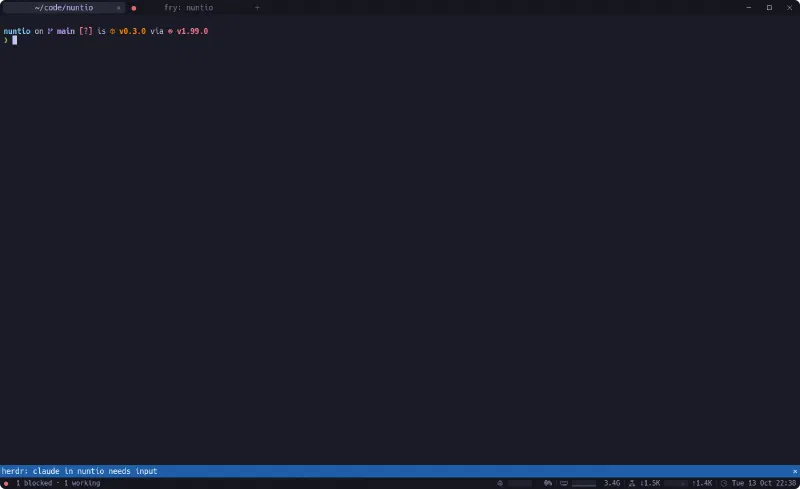800x489 pixels.
Task: Dismiss the herdr notification with its X
Action: [794, 471]
